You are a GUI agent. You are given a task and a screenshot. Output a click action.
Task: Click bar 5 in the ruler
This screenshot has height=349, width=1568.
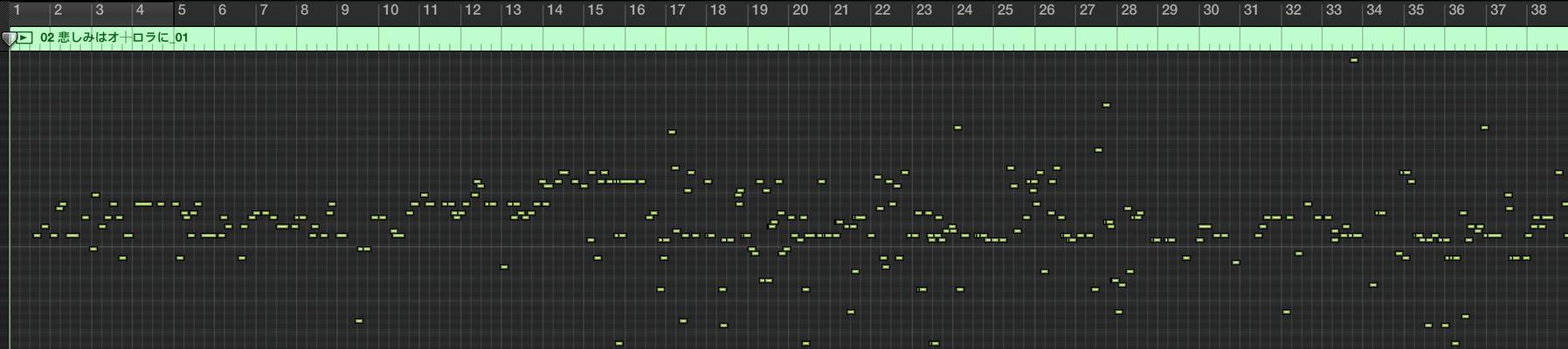182,10
